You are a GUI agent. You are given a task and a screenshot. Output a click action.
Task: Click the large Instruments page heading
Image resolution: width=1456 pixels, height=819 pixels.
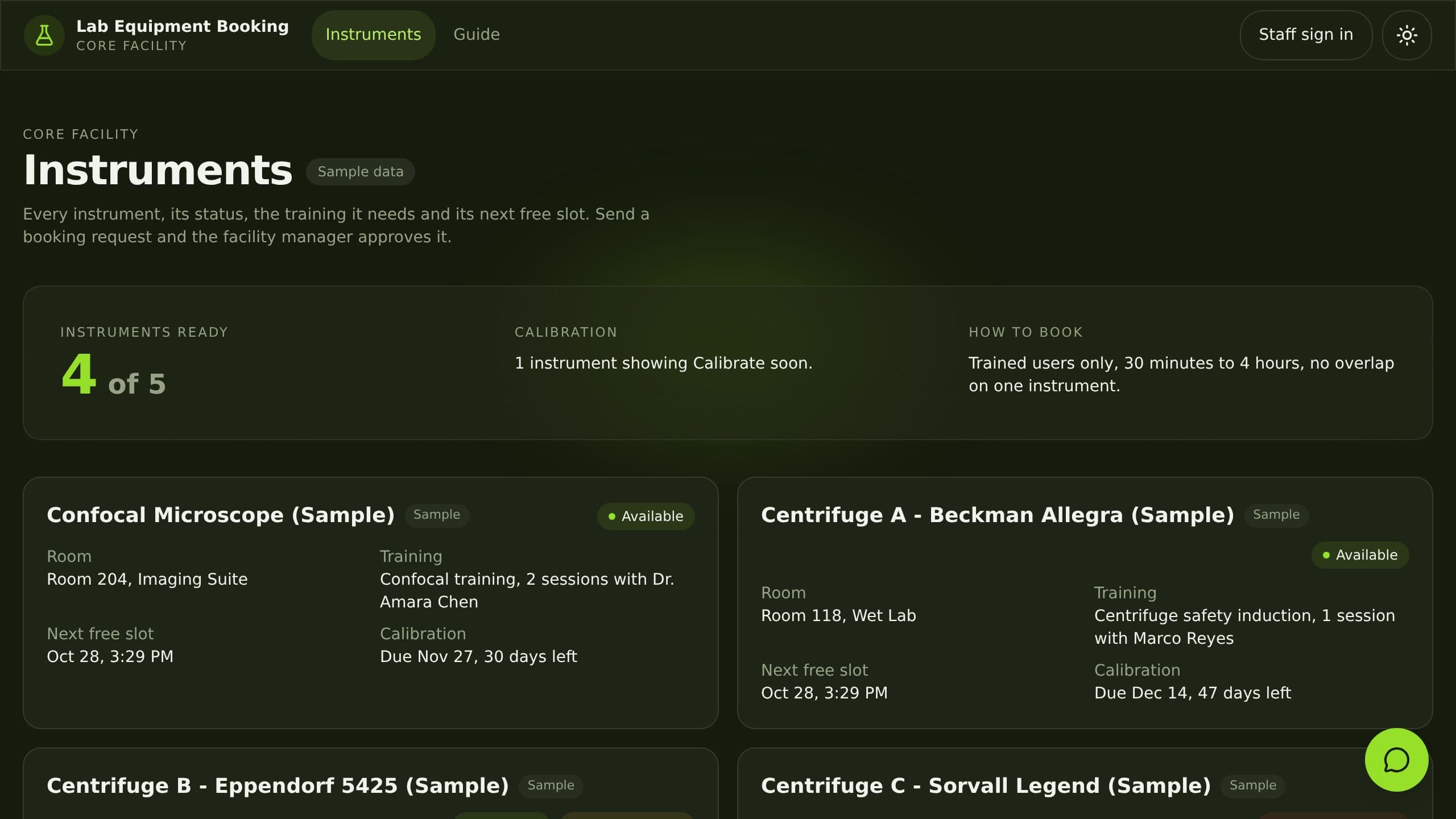158,170
